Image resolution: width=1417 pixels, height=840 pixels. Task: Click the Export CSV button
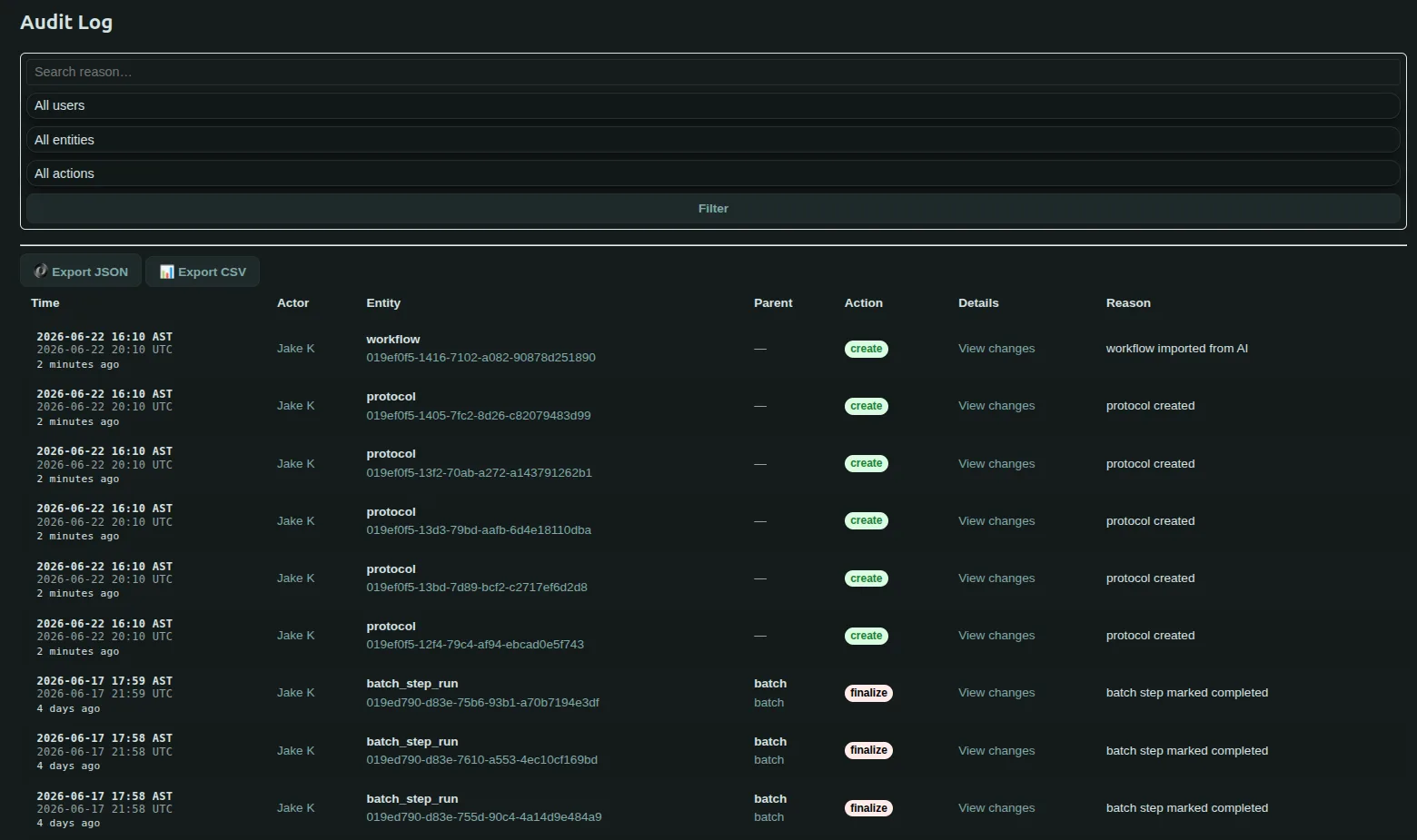(x=203, y=272)
